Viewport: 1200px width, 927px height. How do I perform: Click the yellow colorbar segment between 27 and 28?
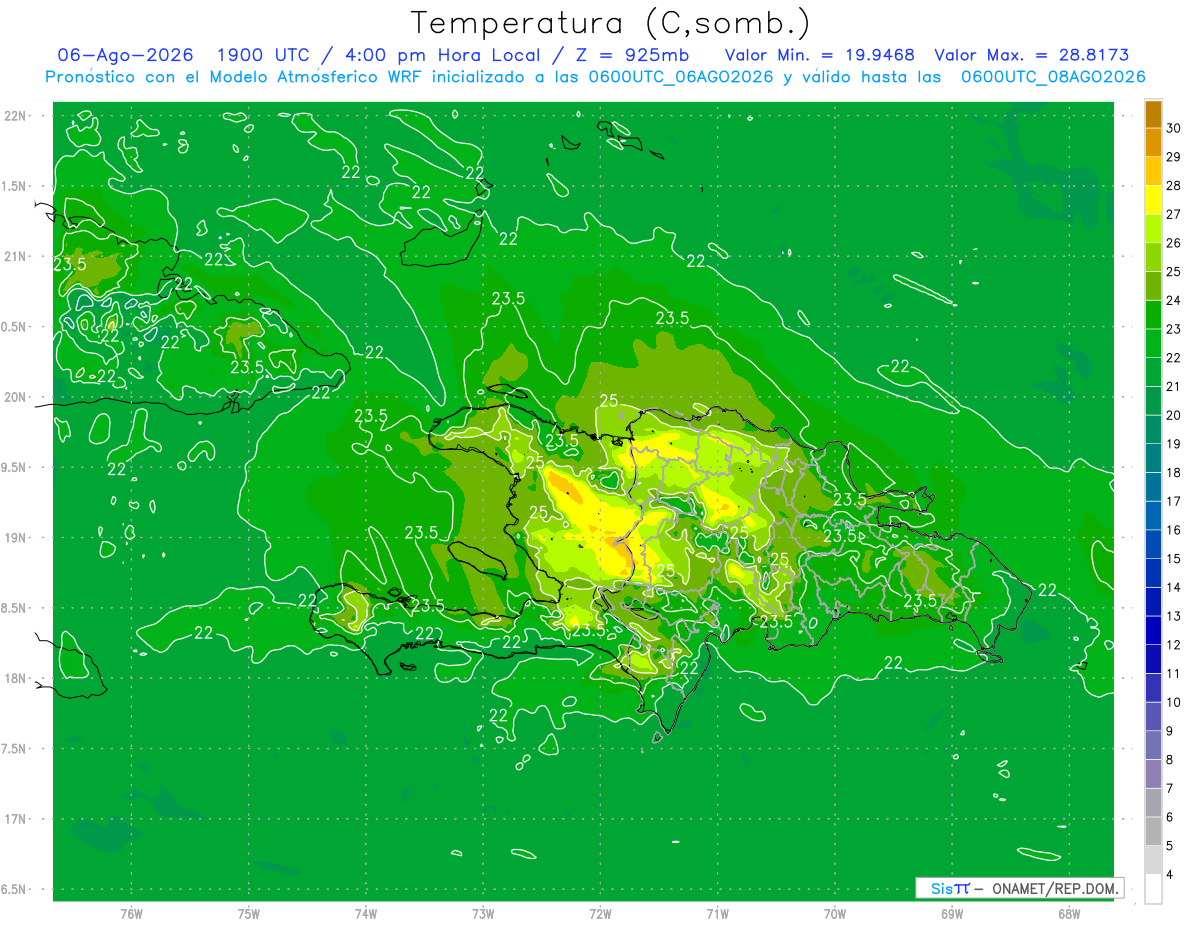pos(1153,200)
